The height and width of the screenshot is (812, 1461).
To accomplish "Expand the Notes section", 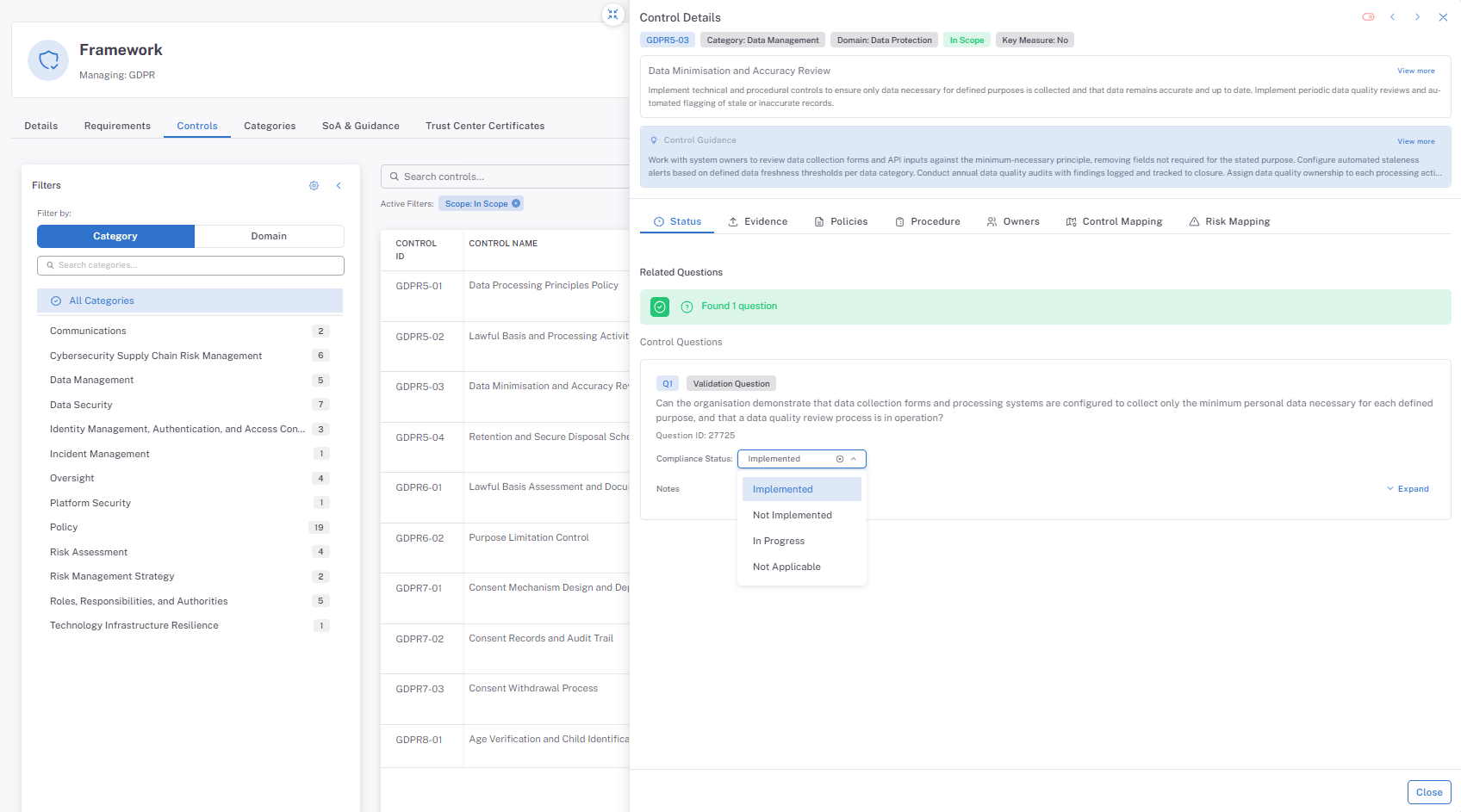I will [1408, 489].
